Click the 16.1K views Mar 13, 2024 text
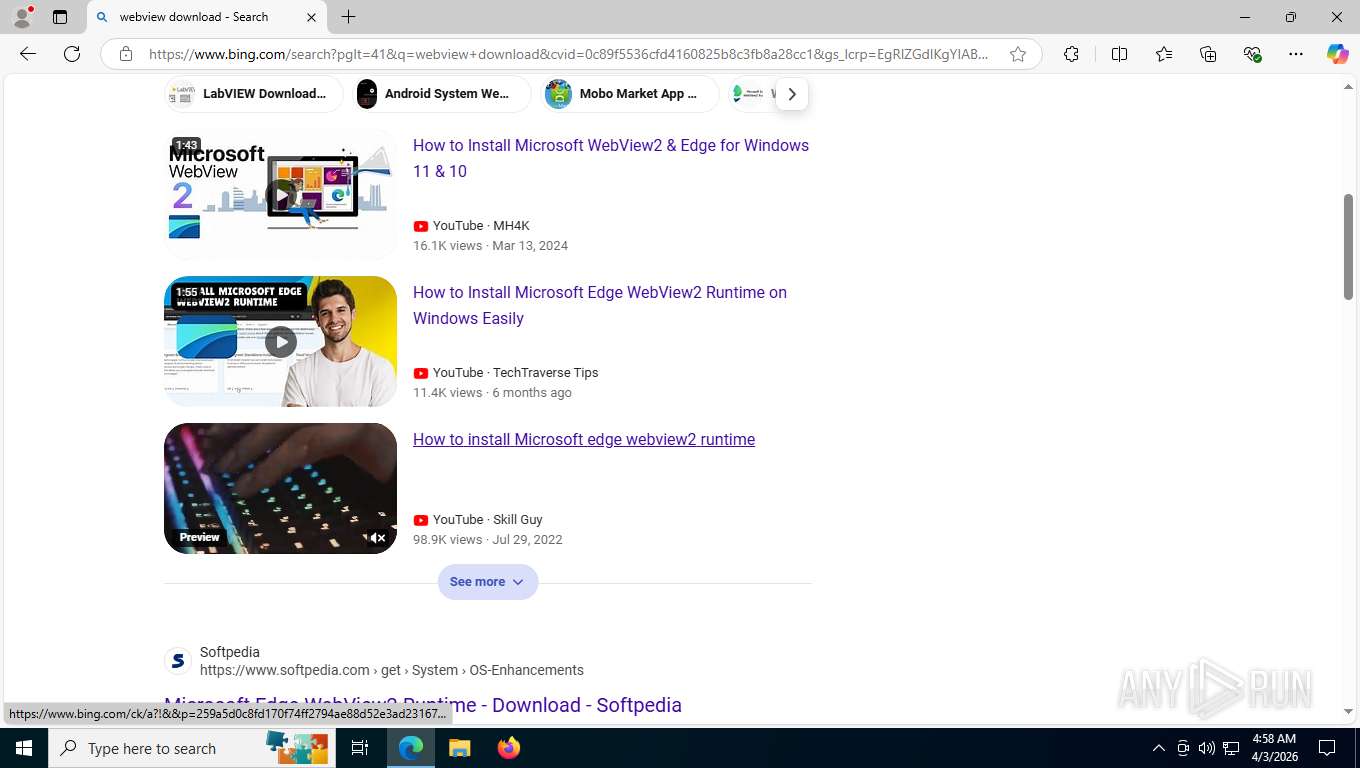Image resolution: width=1360 pixels, height=768 pixels. [490, 245]
